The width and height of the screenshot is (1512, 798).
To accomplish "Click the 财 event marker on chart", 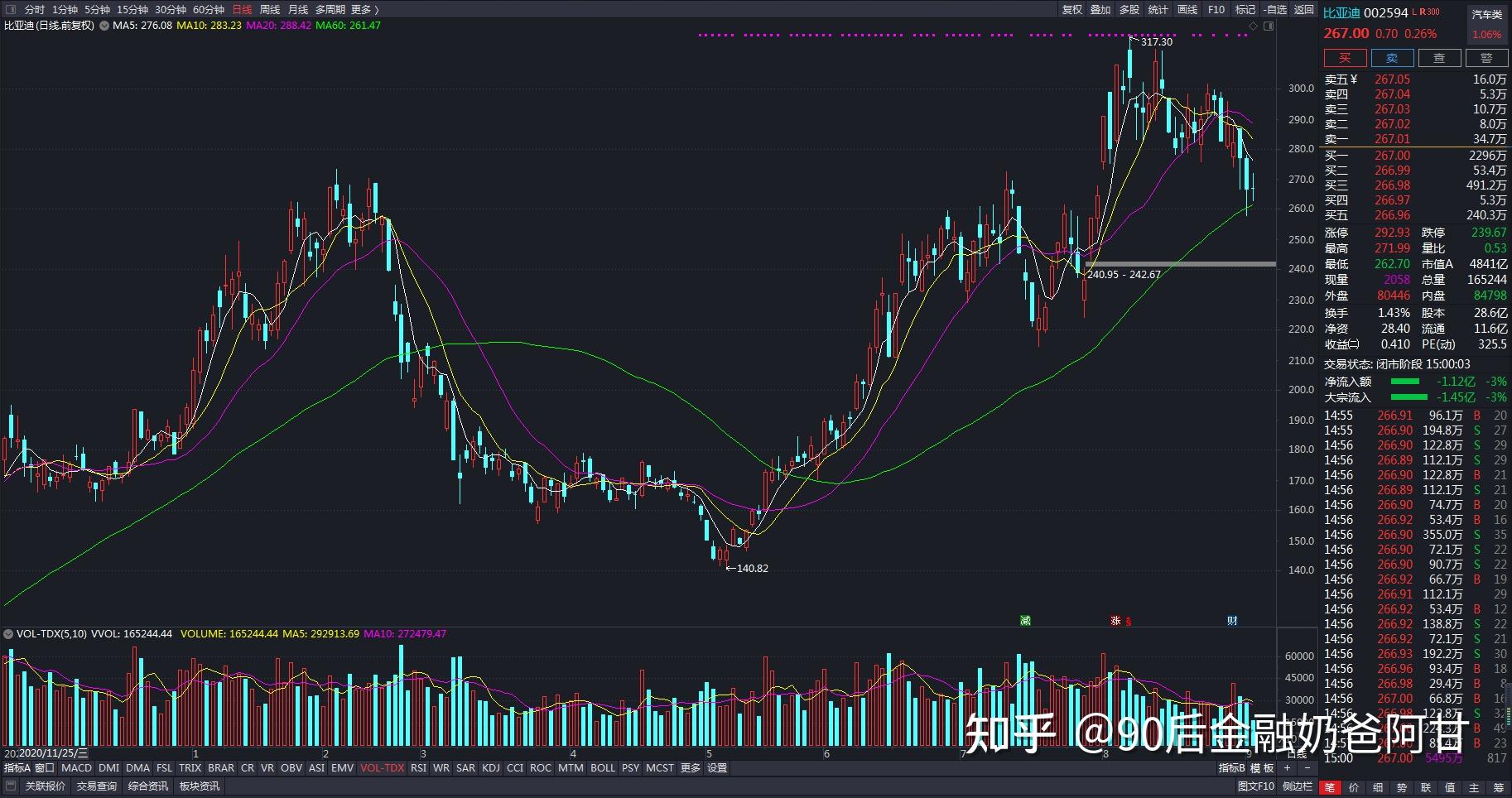I will [1232, 620].
